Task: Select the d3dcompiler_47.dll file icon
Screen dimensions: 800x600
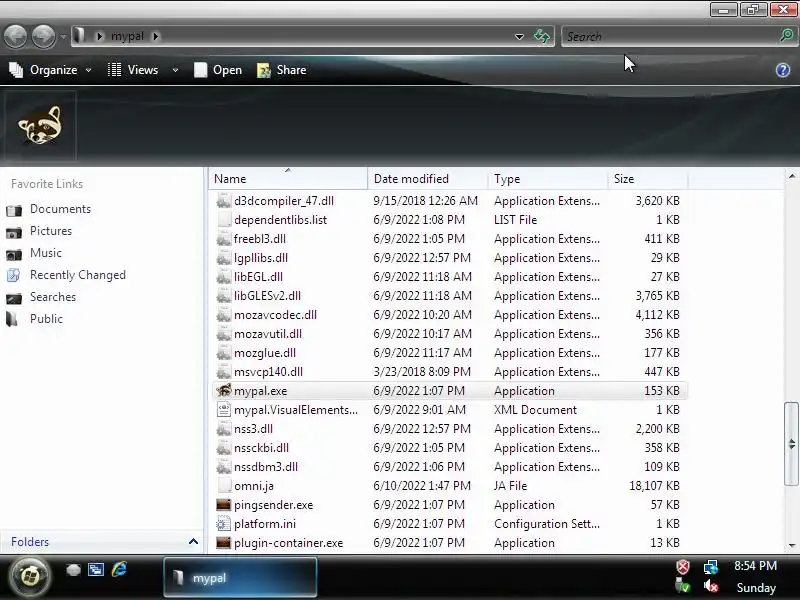Action: pos(223,201)
